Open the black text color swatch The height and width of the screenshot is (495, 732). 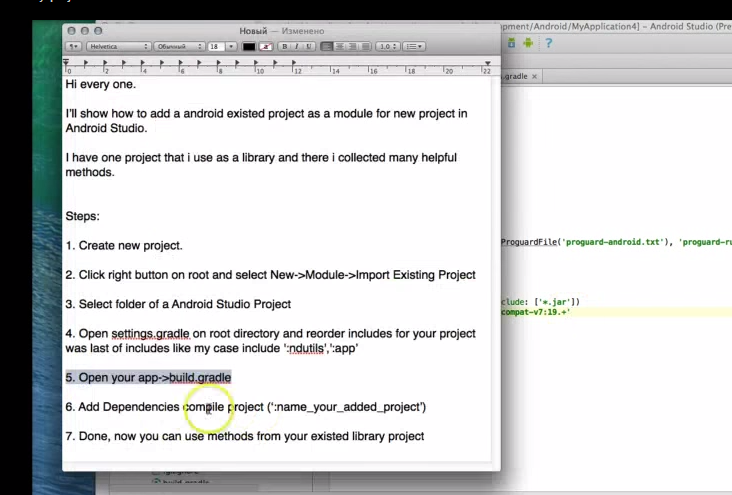tap(249, 47)
